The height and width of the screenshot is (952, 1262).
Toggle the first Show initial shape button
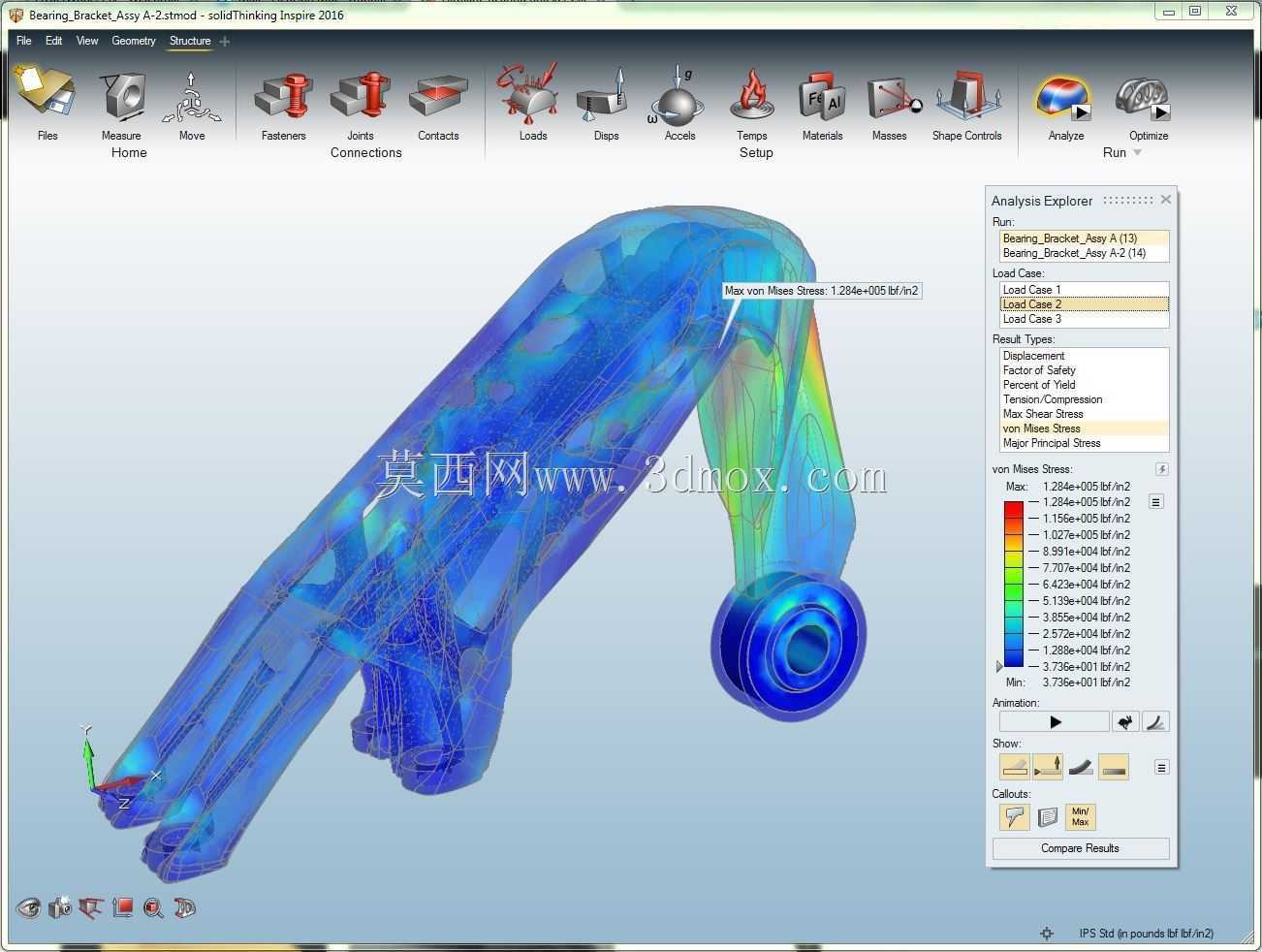click(1014, 767)
